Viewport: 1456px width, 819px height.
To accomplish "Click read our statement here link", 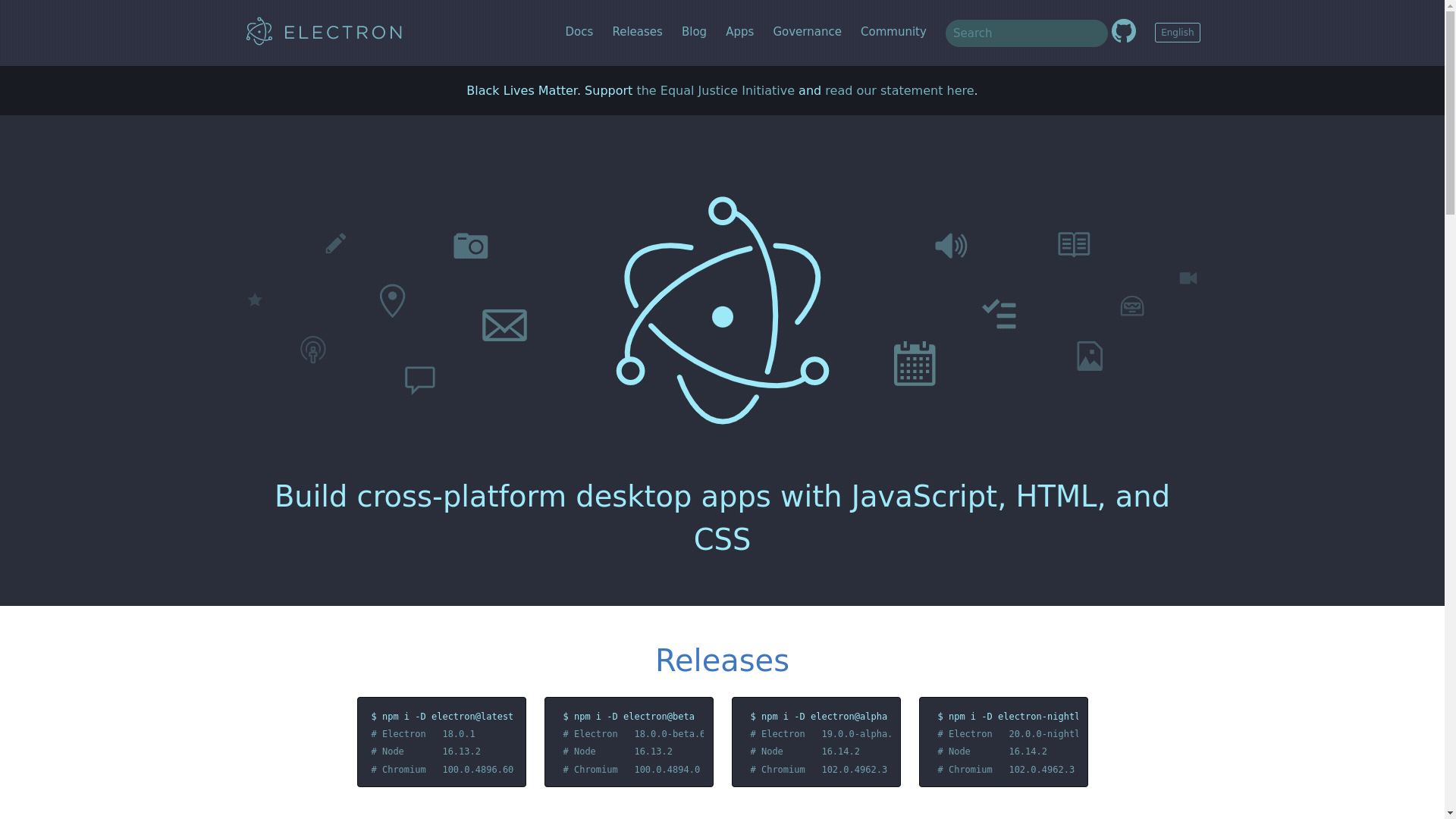I will coord(899,90).
